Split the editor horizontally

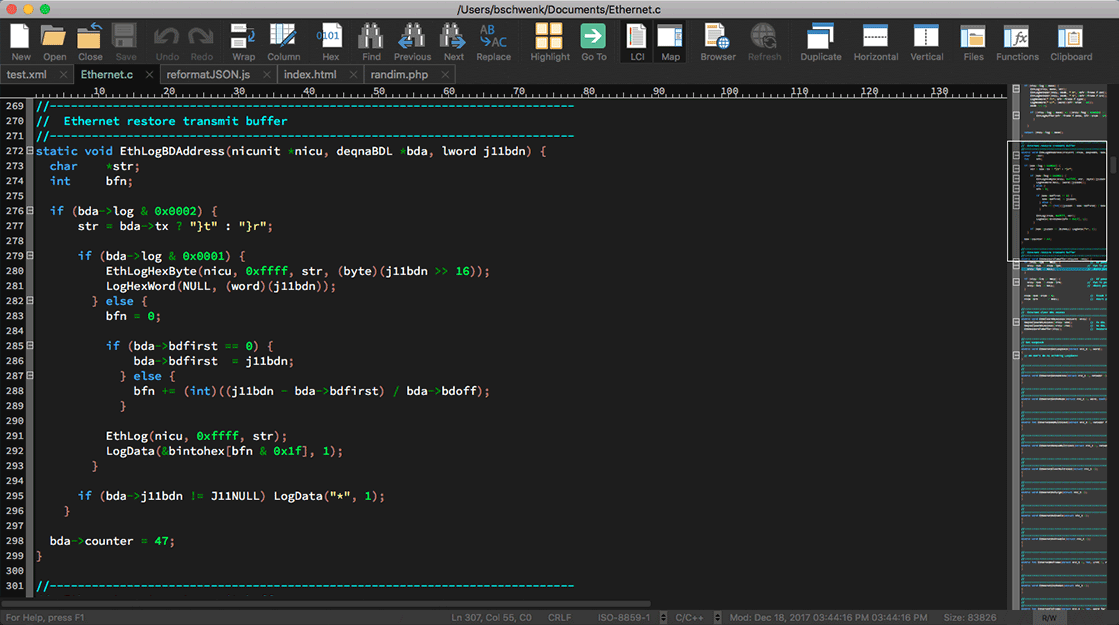[875, 38]
